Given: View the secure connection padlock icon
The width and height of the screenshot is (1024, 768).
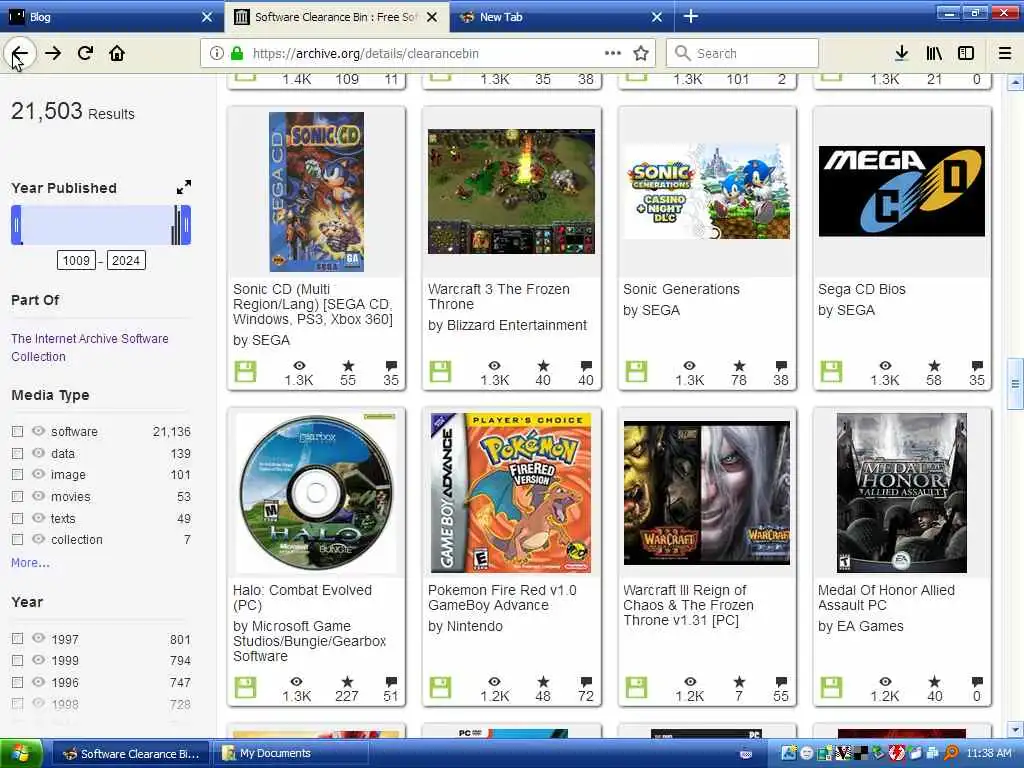Looking at the screenshot, I should pyautogui.click(x=237, y=54).
